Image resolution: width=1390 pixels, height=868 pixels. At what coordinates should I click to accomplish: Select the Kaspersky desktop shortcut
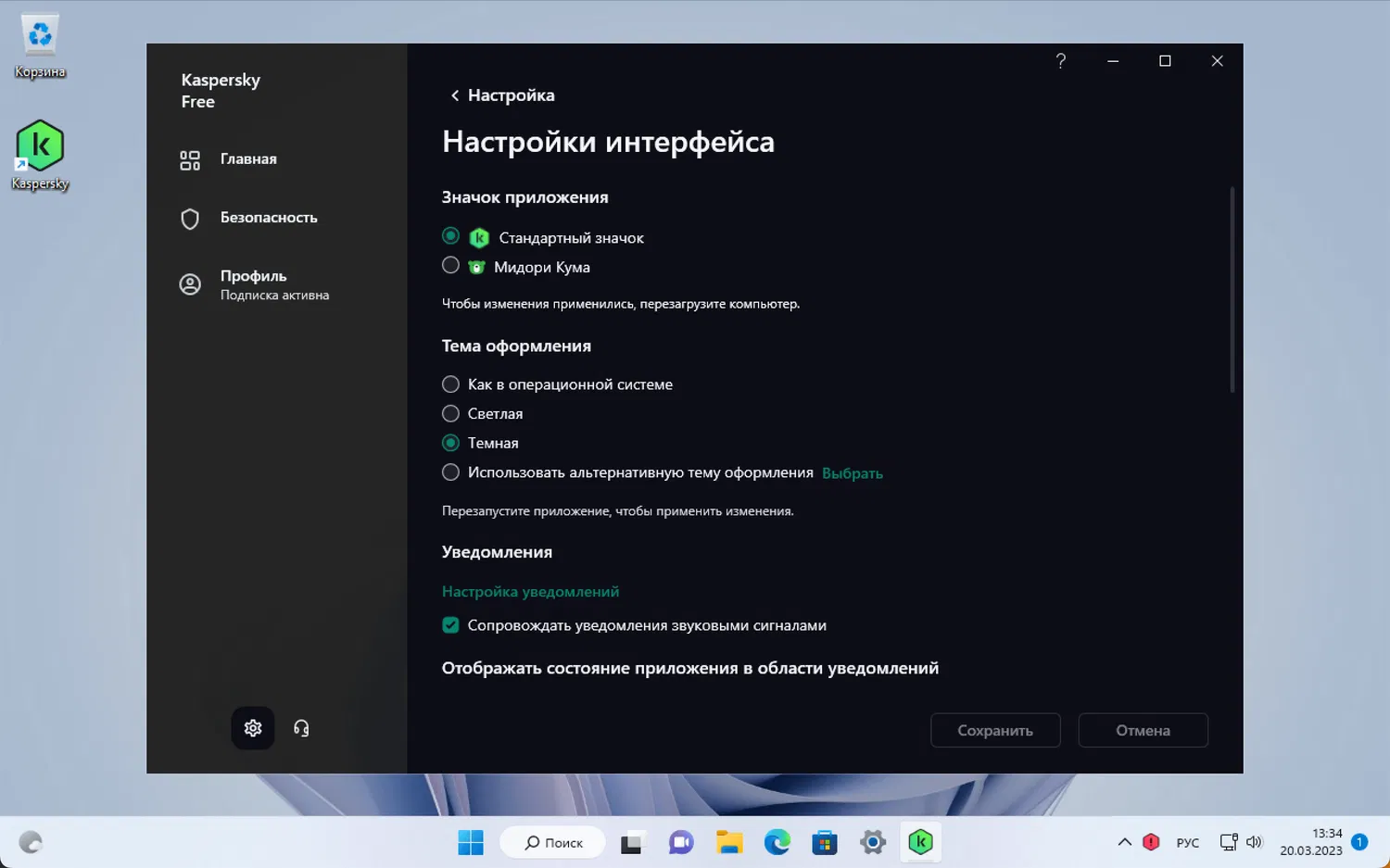(40, 156)
